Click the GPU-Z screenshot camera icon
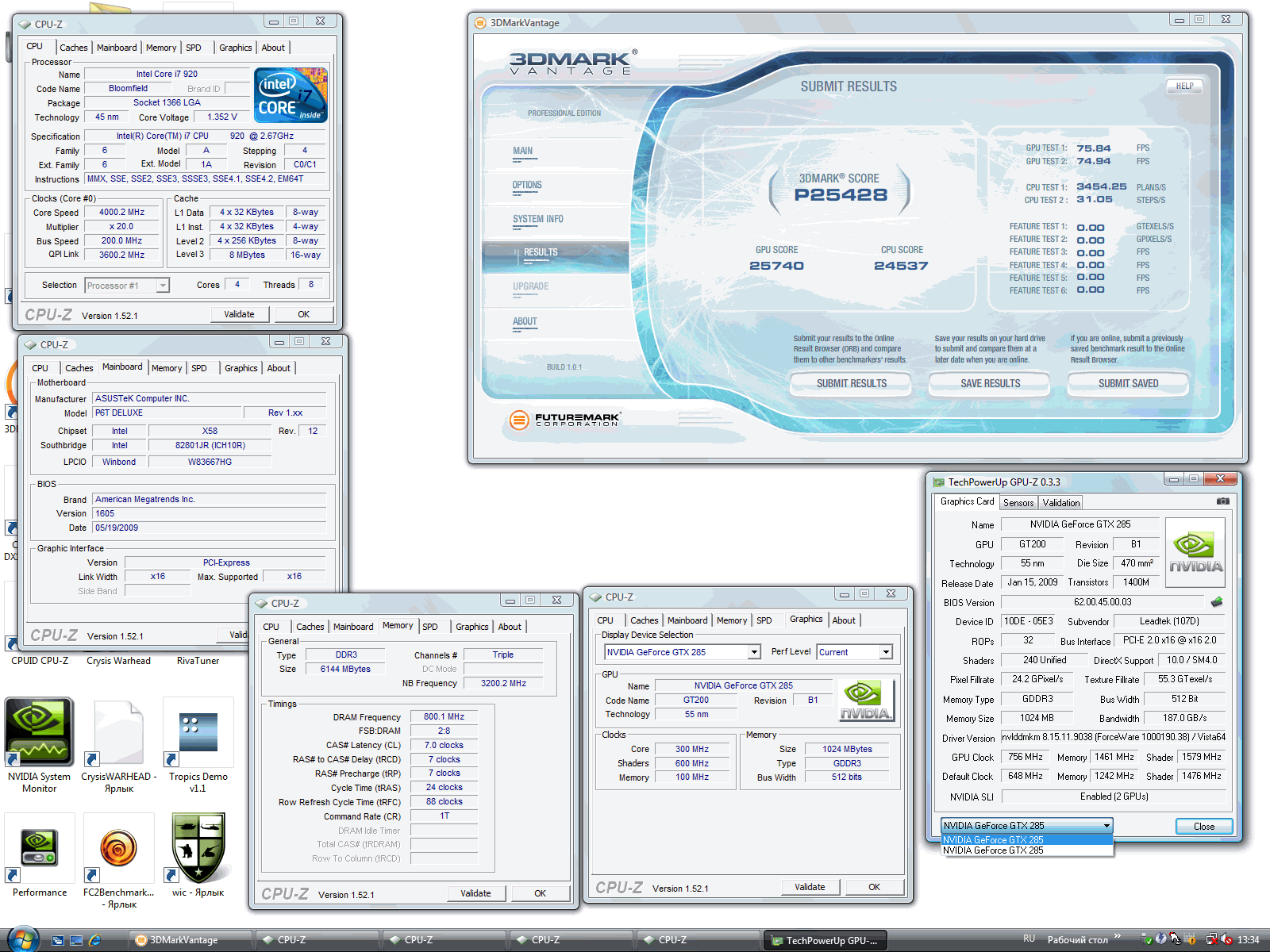Viewport: 1270px width, 952px height. point(1222,501)
